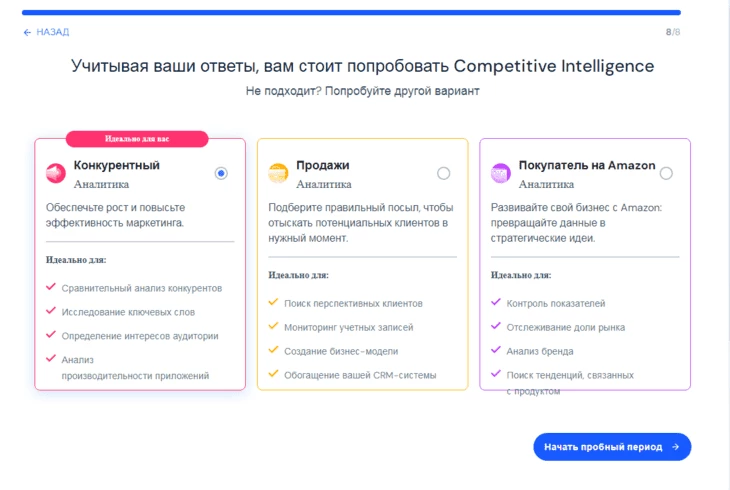Click the Покупатель на Amazon card title

[587, 165]
